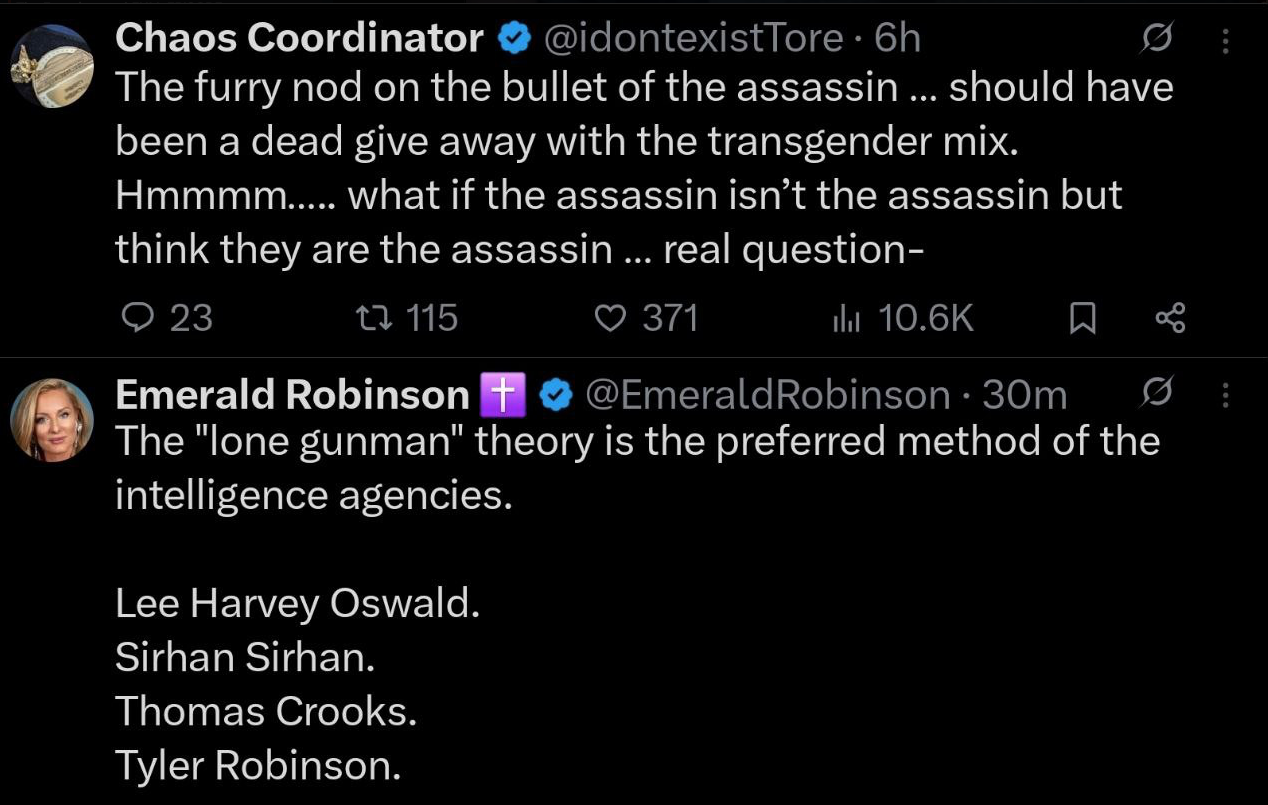Bookmark Chaos Coordinator's post

coord(1083,319)
